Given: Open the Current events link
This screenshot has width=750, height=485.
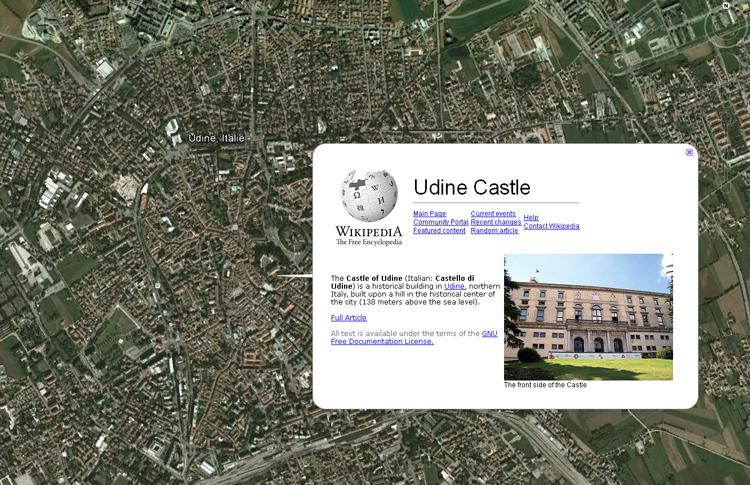Looking at the screenshot, I should 493,214.
